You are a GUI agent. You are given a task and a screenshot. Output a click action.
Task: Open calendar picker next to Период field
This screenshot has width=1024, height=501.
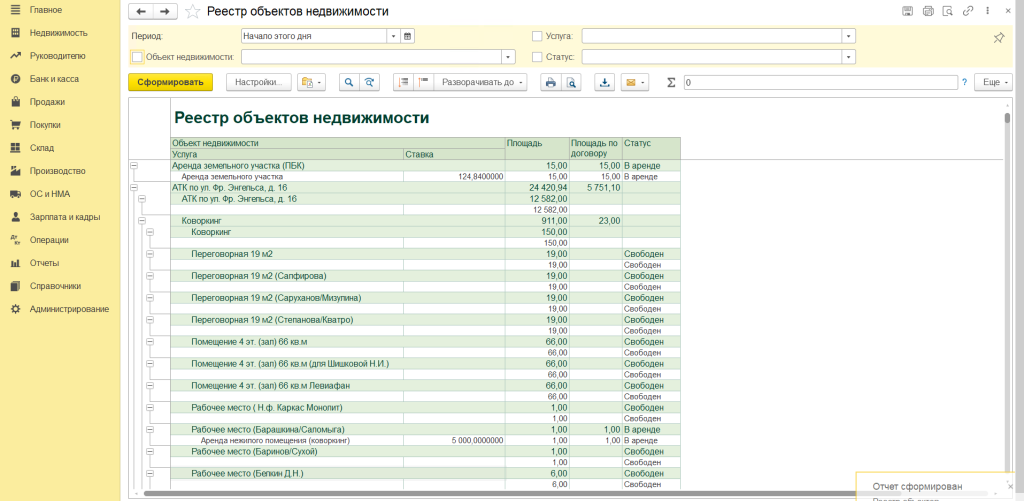coord(407,36)
